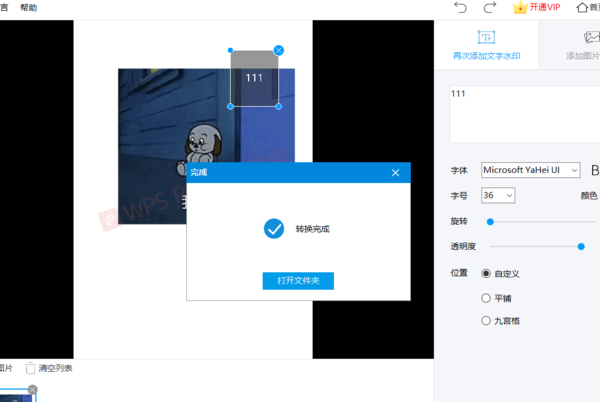Click the redo arrow icon
The image size is (600, 402).
click(x=490, y=7)
